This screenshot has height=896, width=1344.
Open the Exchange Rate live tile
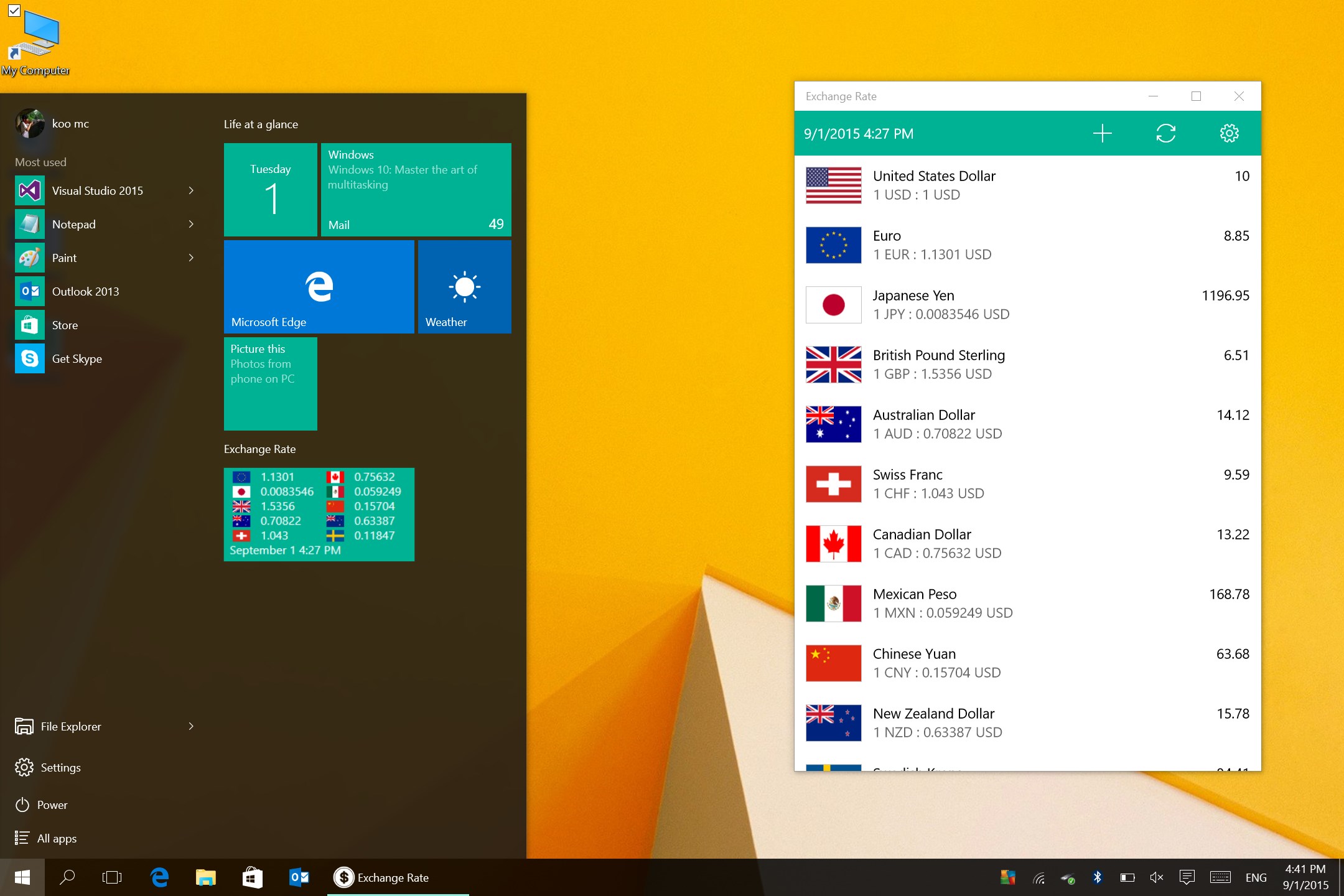click(x=319, y=514)
